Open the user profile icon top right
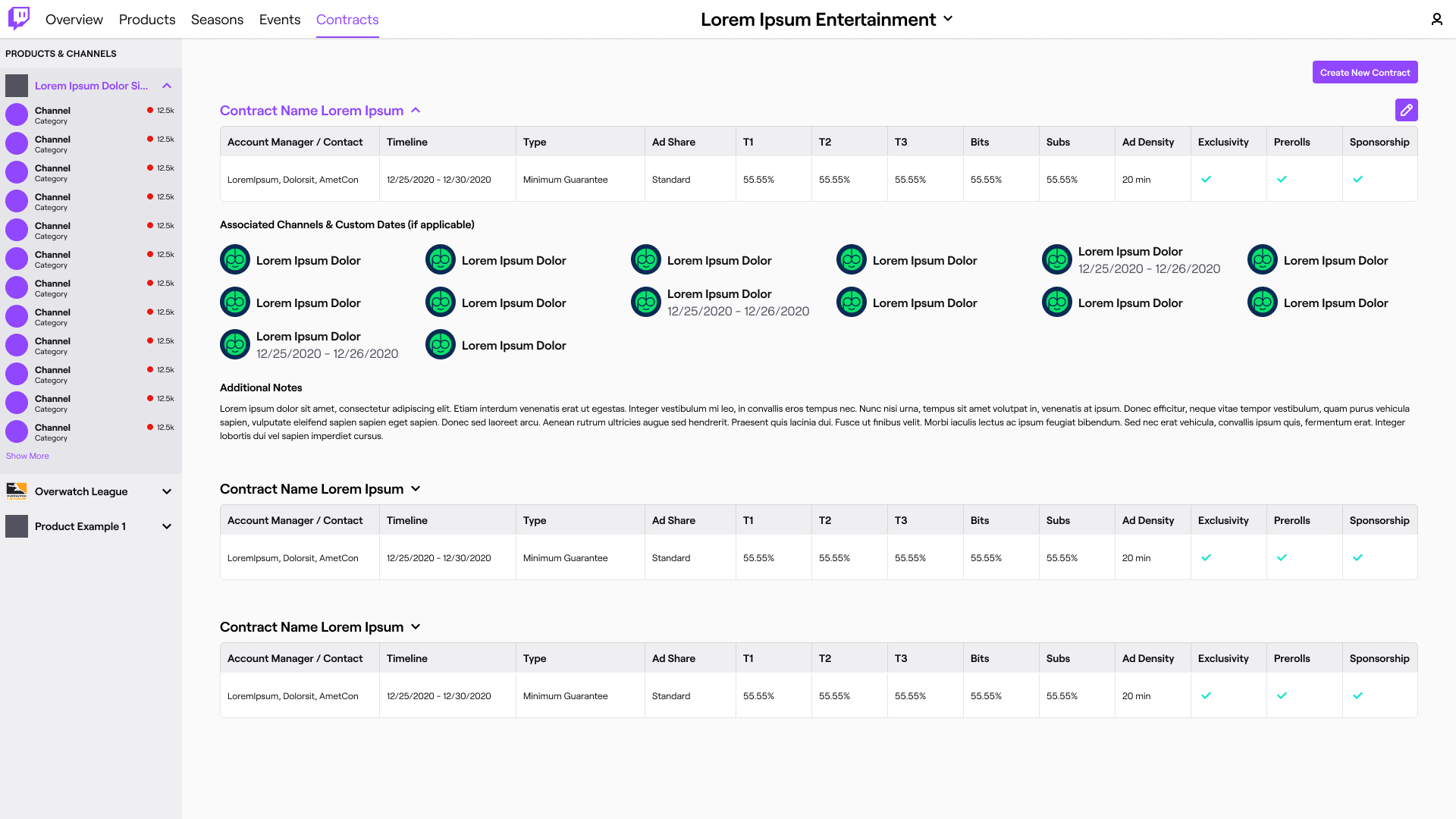Image resolution: width=1456 pixels, height=819 pixels. [x=1437, y=19]
